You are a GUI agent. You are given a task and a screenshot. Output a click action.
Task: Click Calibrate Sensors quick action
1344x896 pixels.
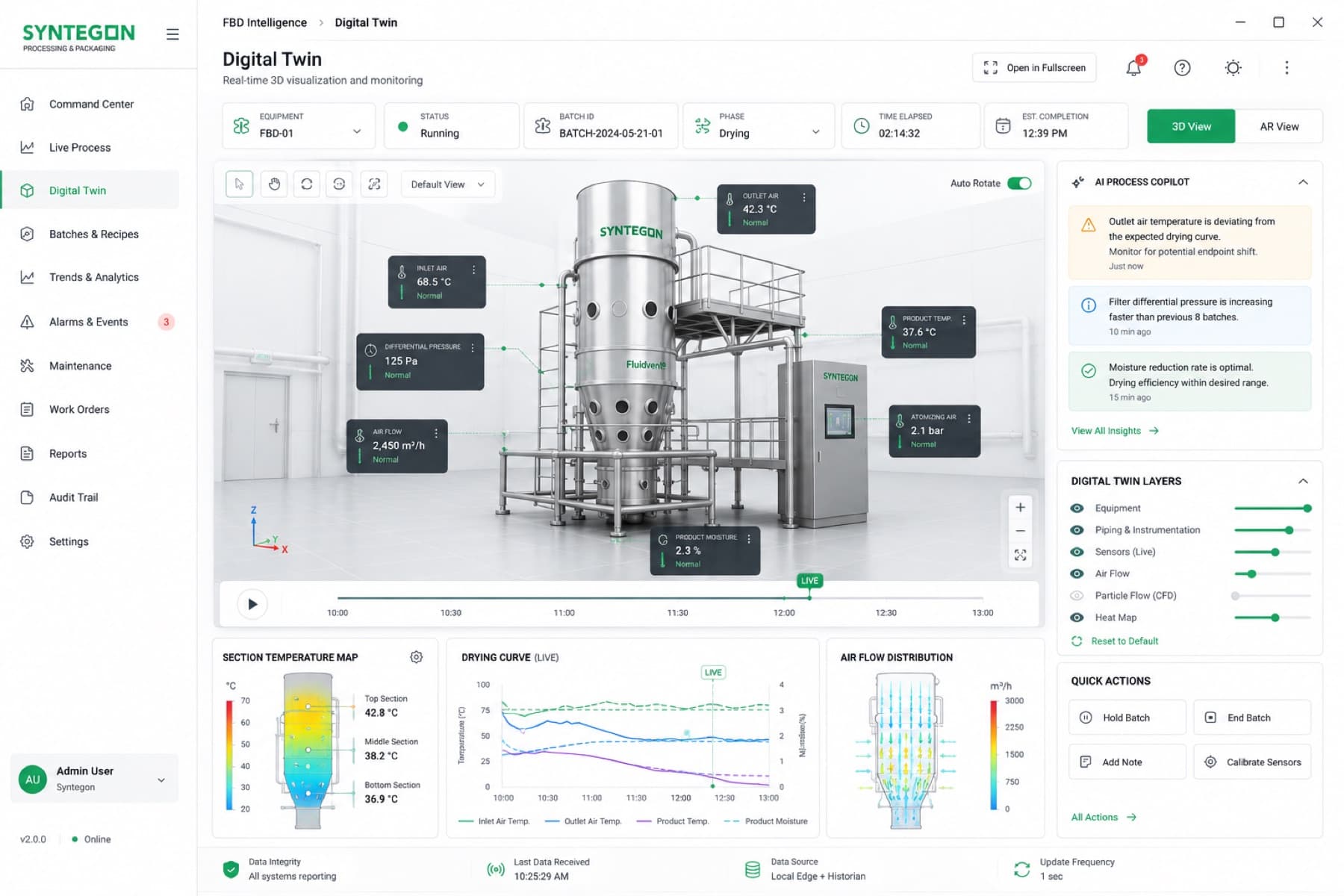point(1252,762)
